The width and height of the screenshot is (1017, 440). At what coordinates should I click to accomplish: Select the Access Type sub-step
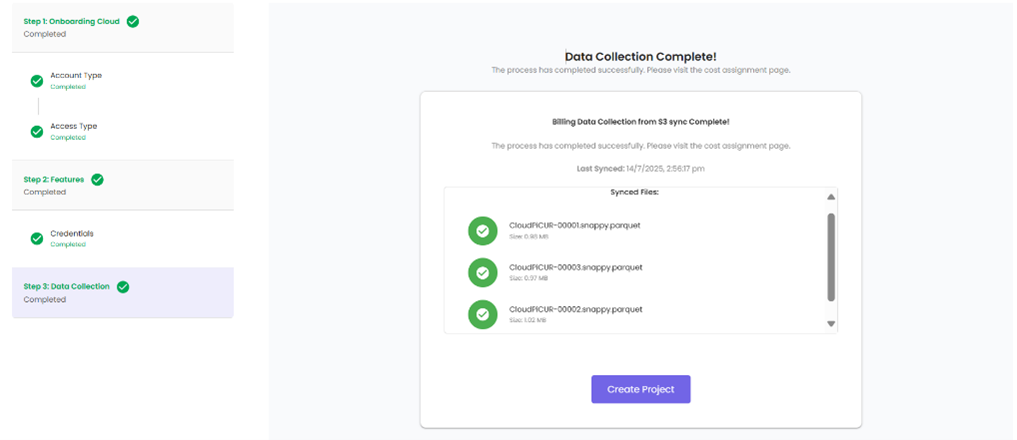74,126
